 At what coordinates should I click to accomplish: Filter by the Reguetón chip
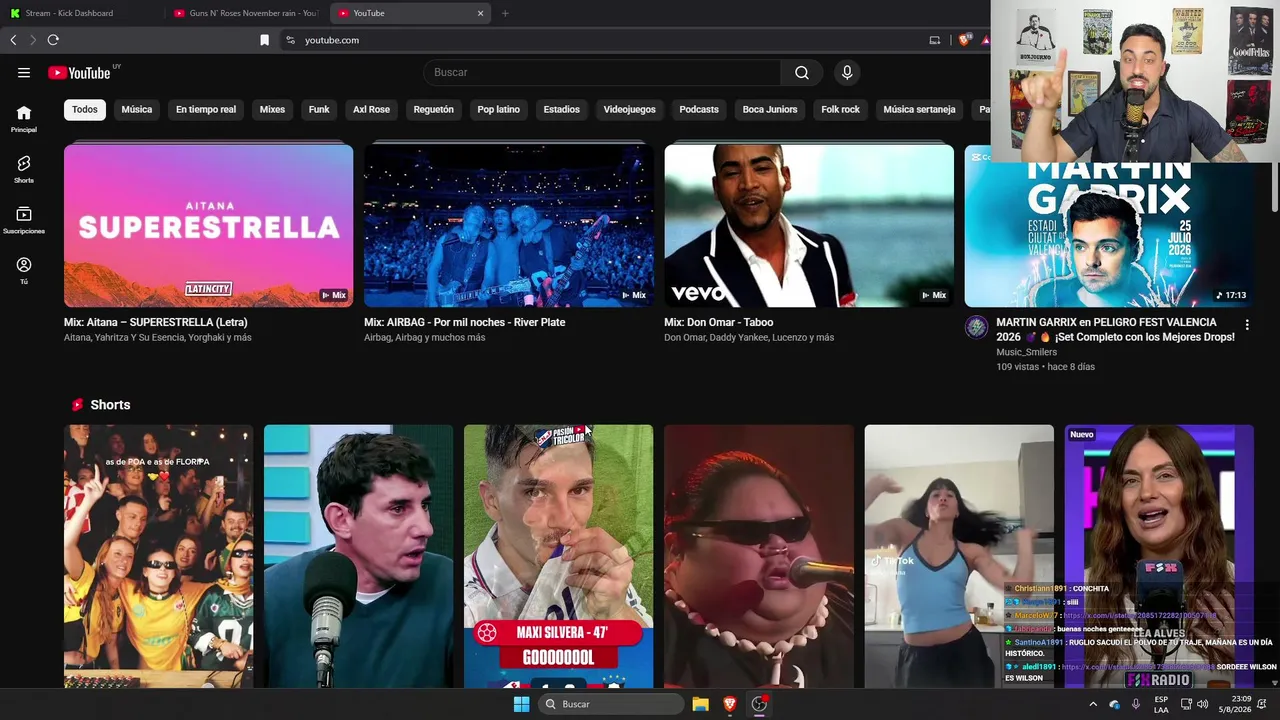tap(433, 109)
